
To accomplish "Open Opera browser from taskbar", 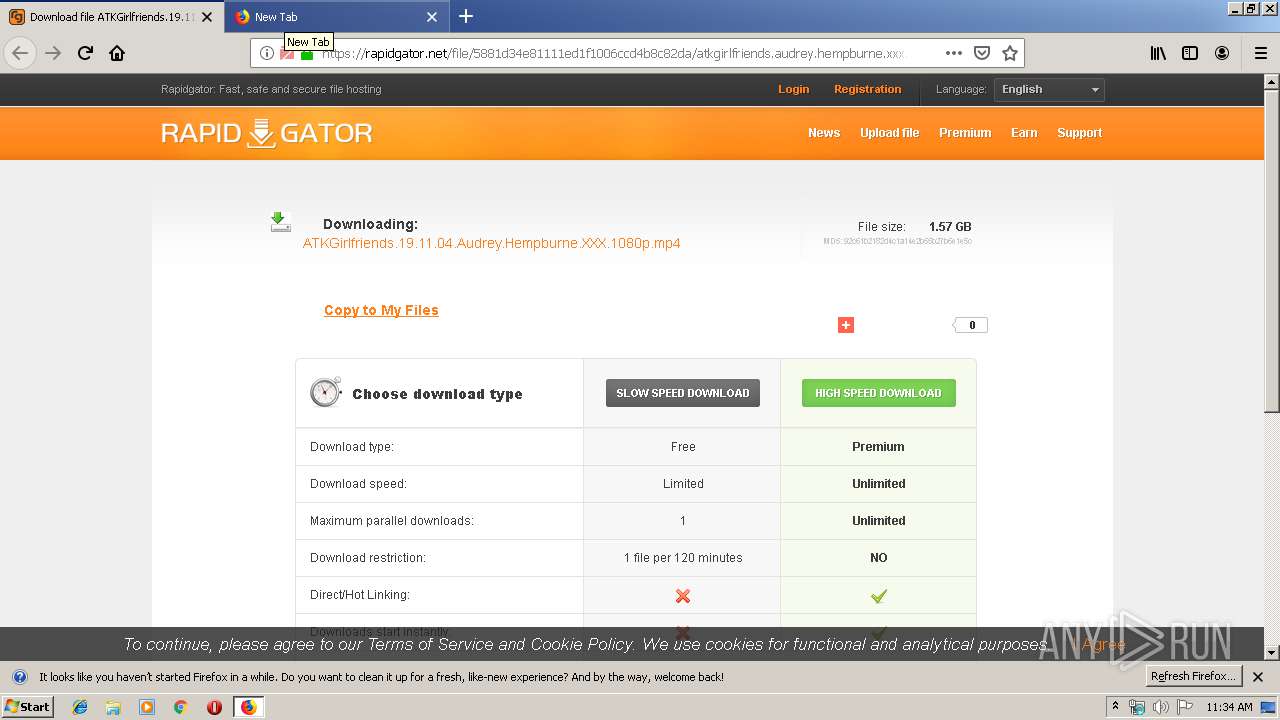I will 214,706.
